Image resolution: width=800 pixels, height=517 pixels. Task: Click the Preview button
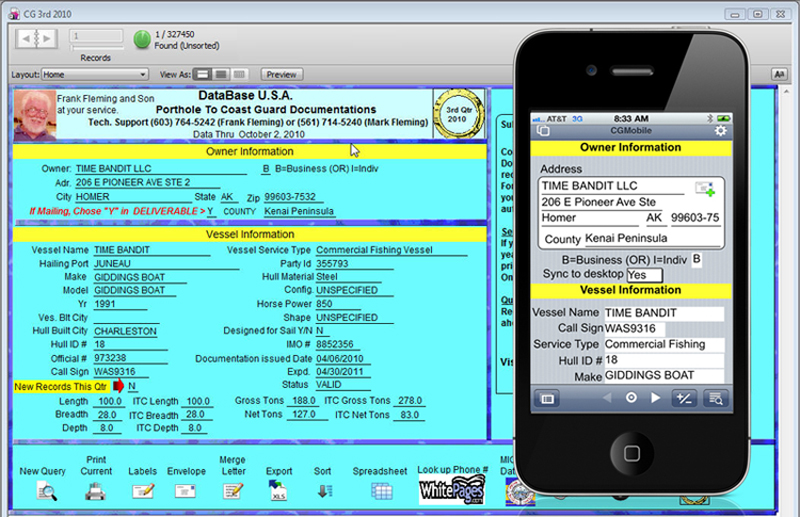(282, 75)
